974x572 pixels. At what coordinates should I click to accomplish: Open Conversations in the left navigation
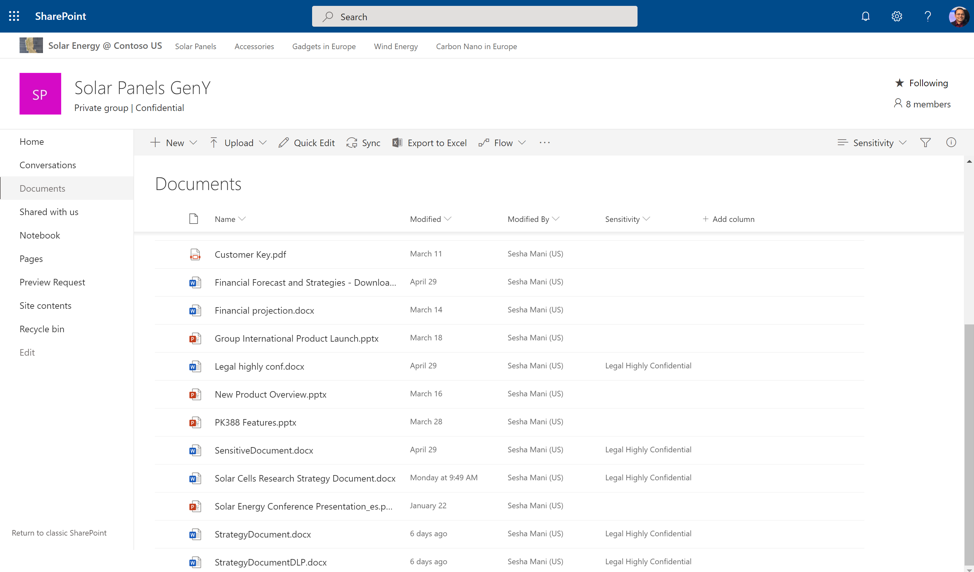click(48, 165)
